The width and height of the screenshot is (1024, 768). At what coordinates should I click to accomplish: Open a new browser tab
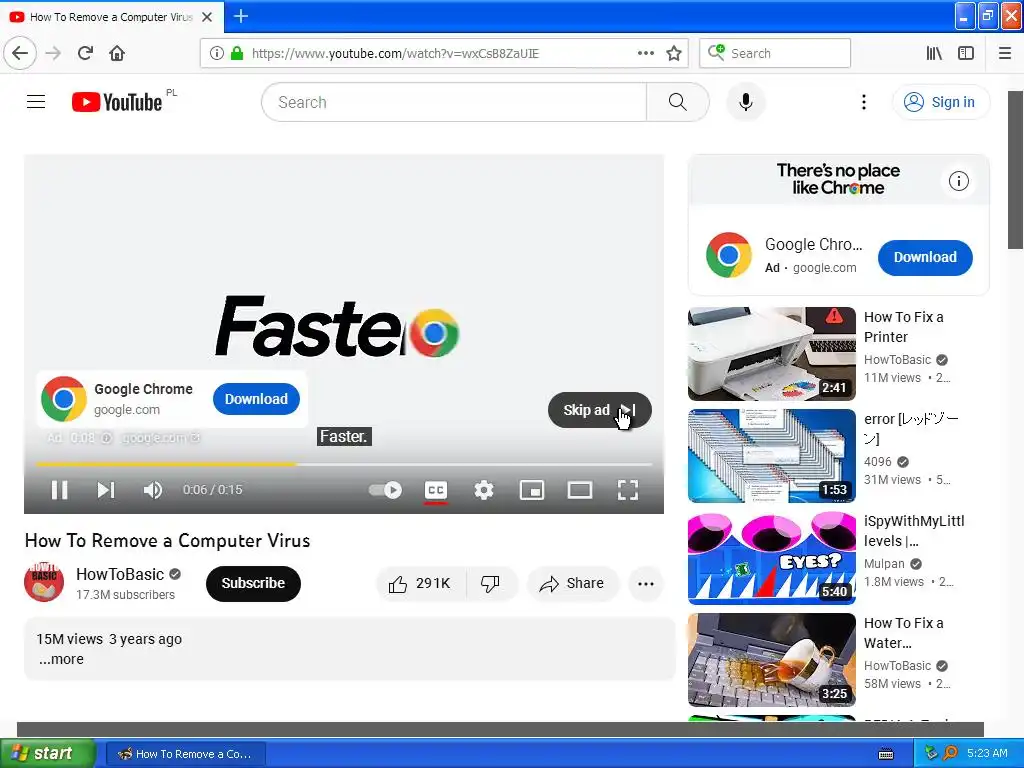click(240, 16)
